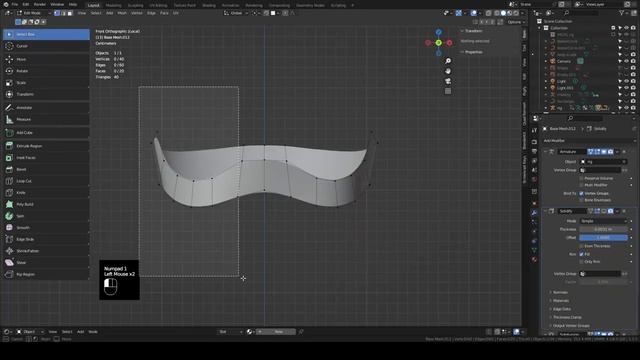This screenshot has width=640, height=360.
Task: Select the Move tool
Action: coord(46,59)
